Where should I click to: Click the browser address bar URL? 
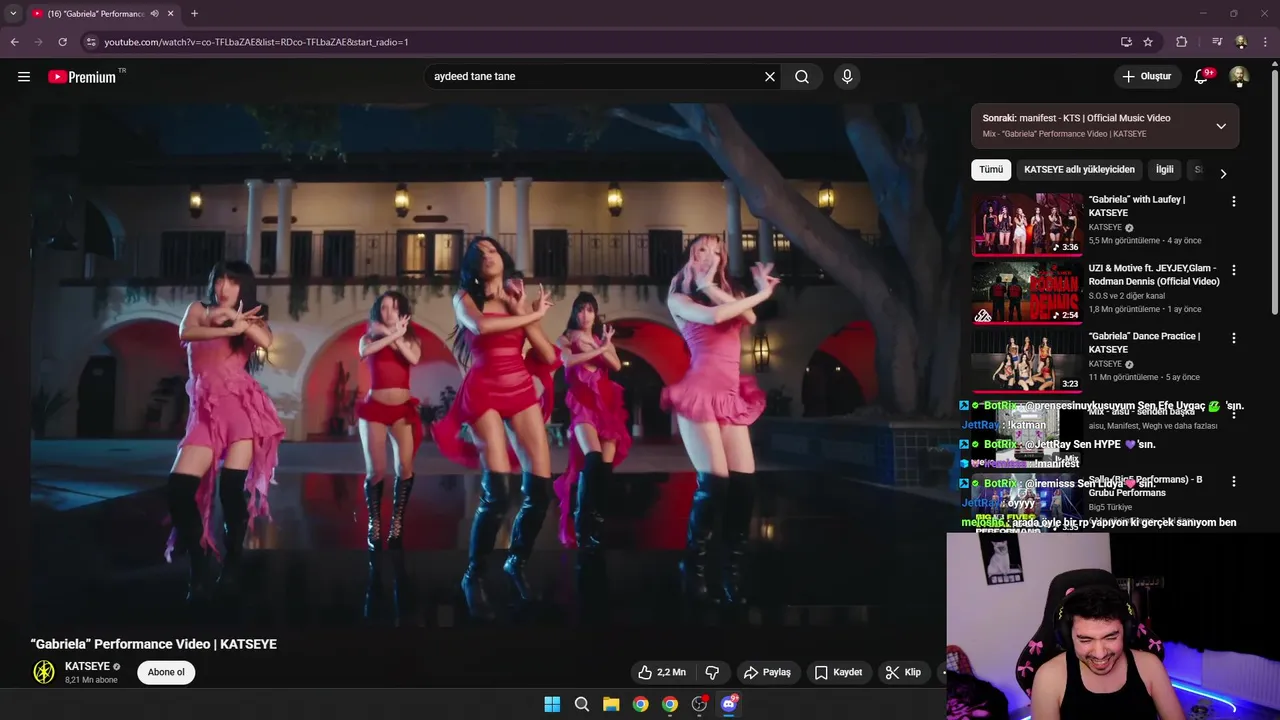point(256,42)
